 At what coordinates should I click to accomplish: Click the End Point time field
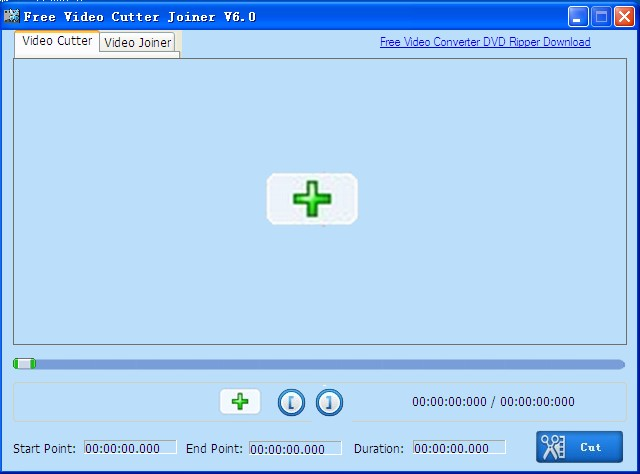coord(295,448)
